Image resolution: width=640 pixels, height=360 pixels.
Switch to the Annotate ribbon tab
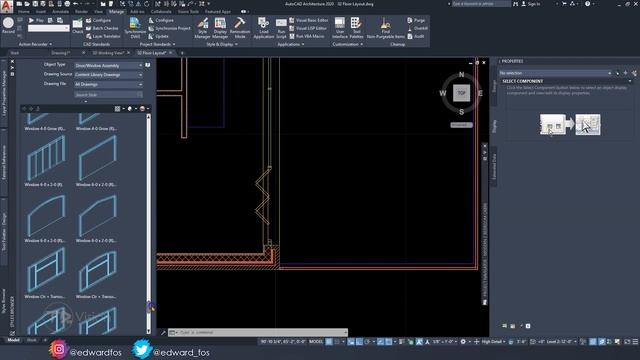pos(60,12)
